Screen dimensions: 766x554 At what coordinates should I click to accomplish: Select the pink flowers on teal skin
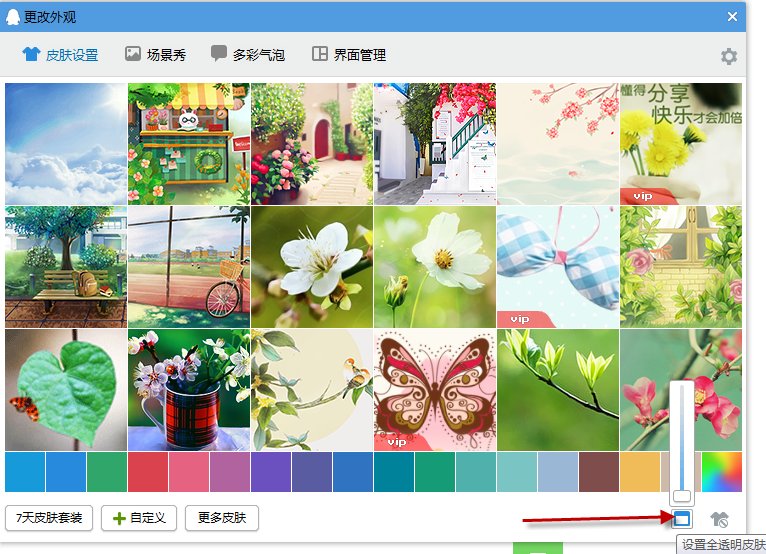click(x=681, y=390)
